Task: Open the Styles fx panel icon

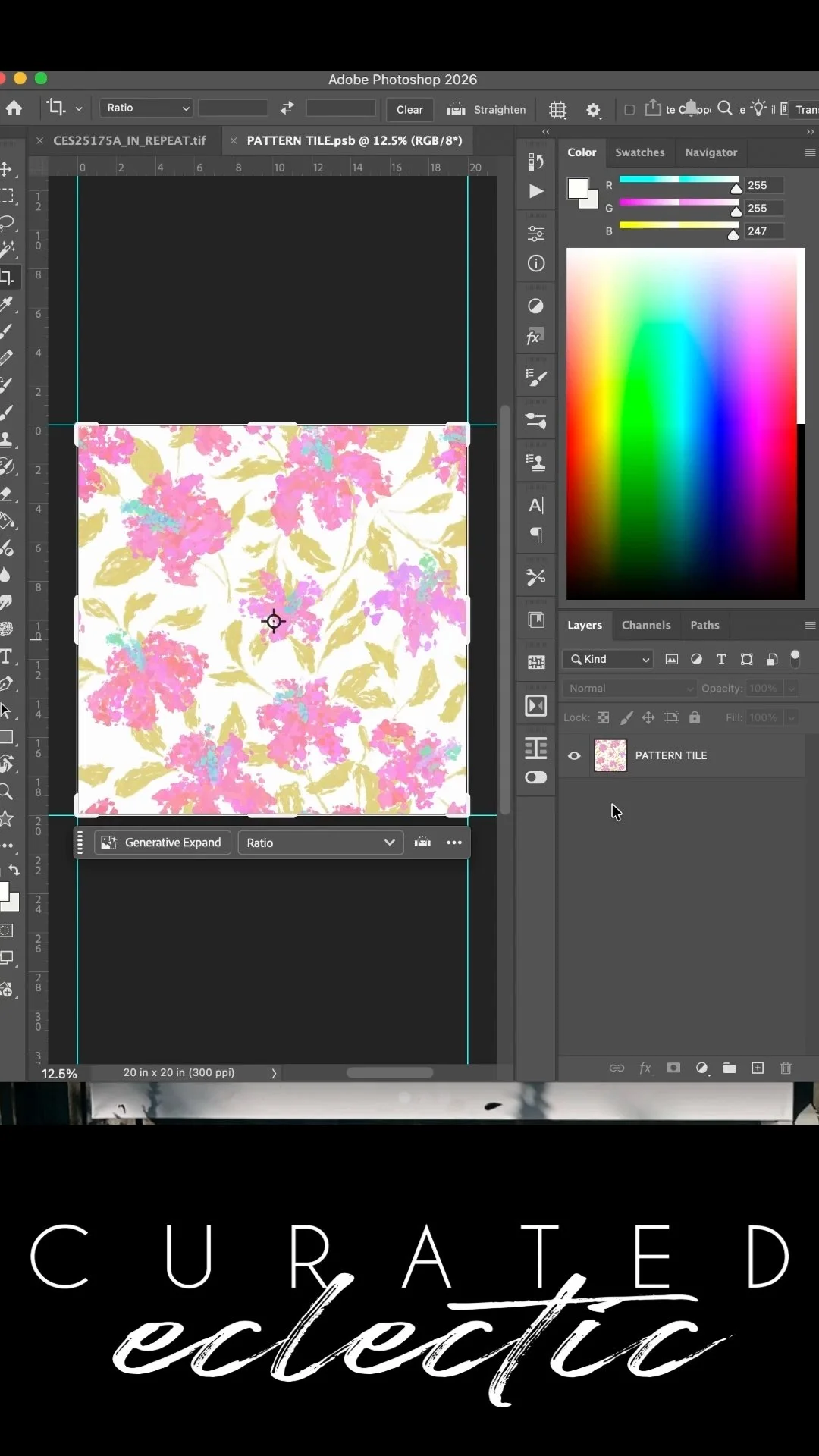Action: [x=535, y=337]
